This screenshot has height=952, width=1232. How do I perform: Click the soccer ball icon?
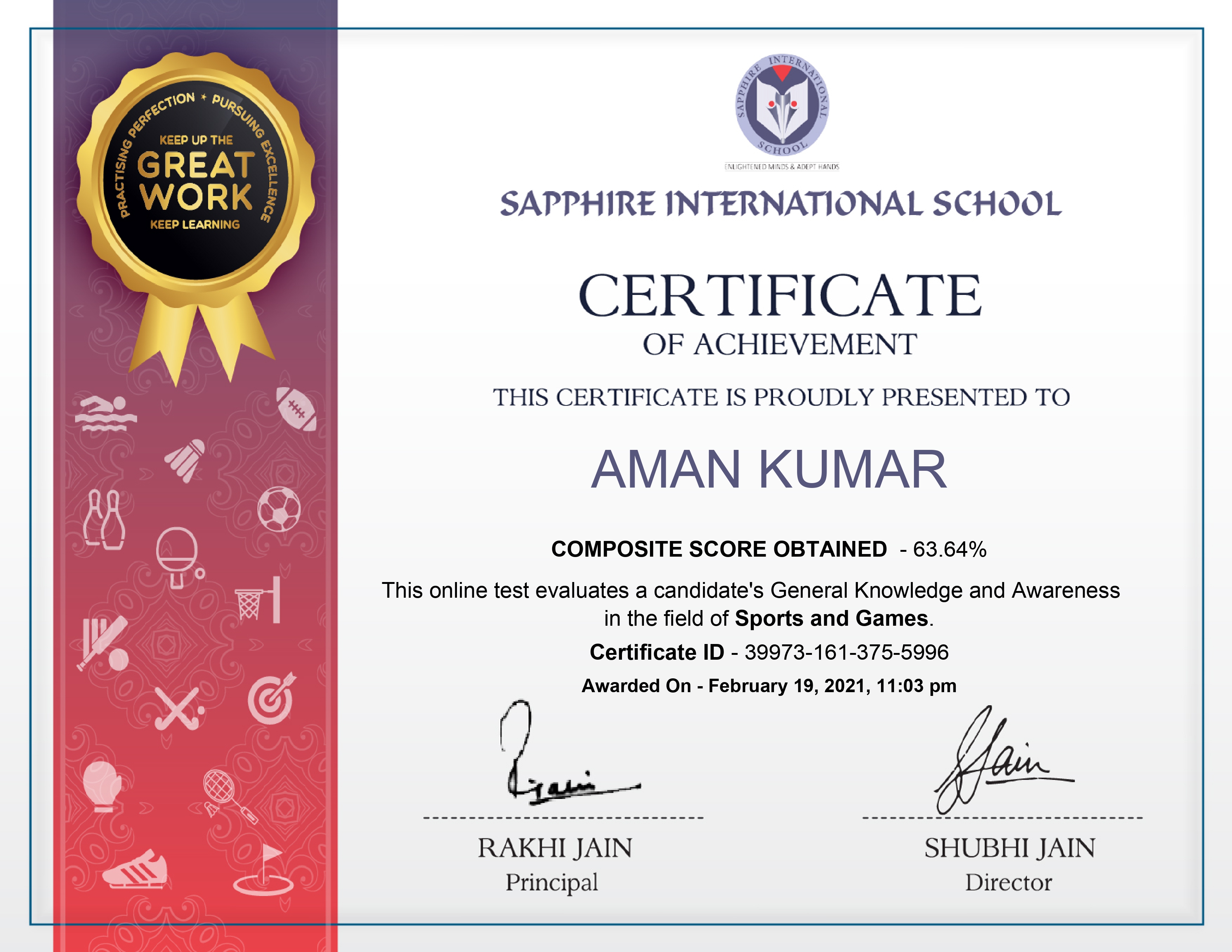[x=279, y=509]
